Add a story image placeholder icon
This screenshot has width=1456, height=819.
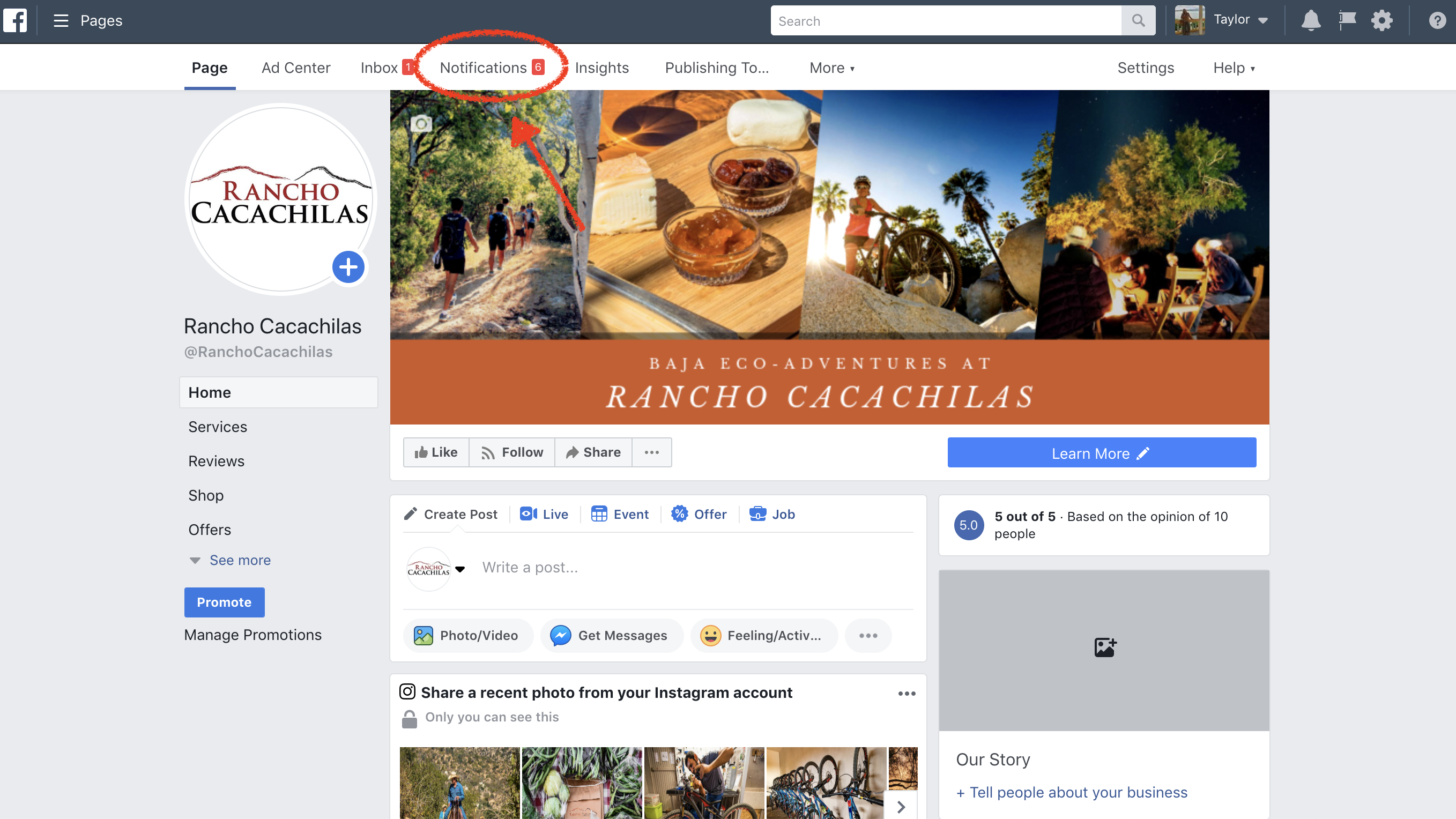click(1104, 647)
